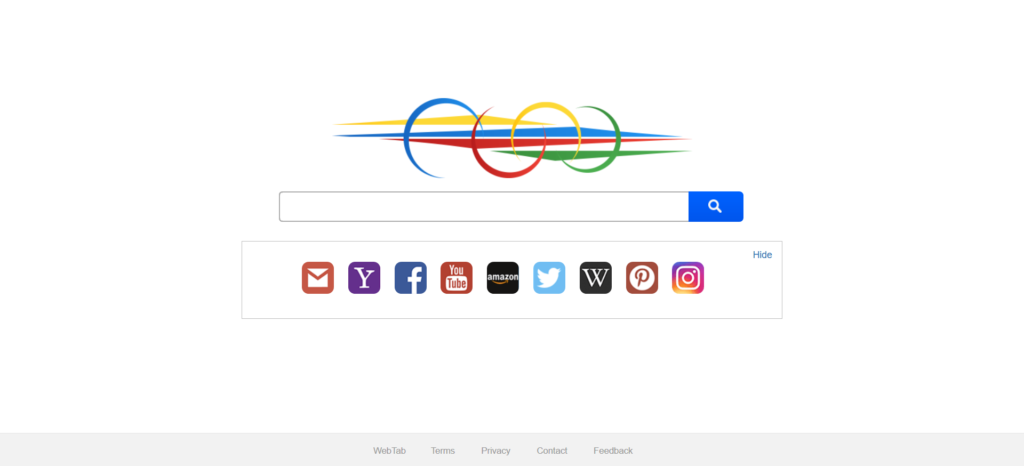The image size is (1024, 466).
Task: Open the Yahoo shortcut icon
Action: tap(364, 278)
